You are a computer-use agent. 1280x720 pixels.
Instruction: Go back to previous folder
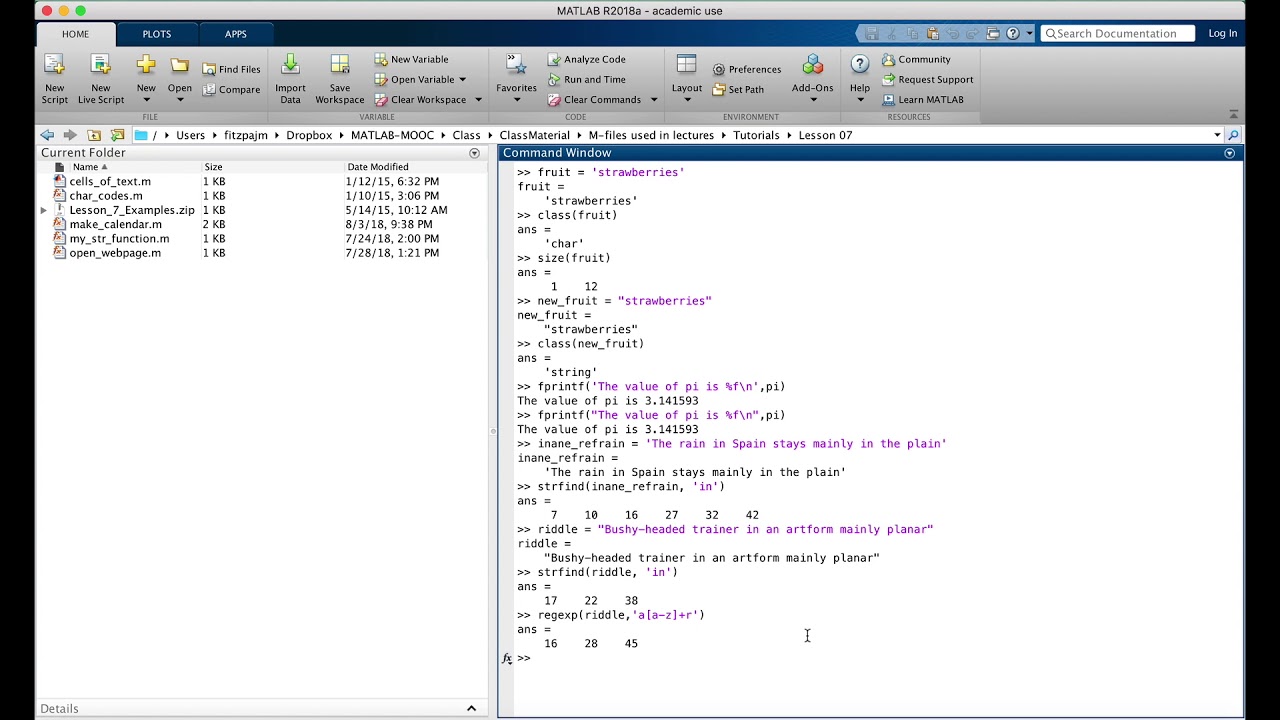tap(47, 135)
